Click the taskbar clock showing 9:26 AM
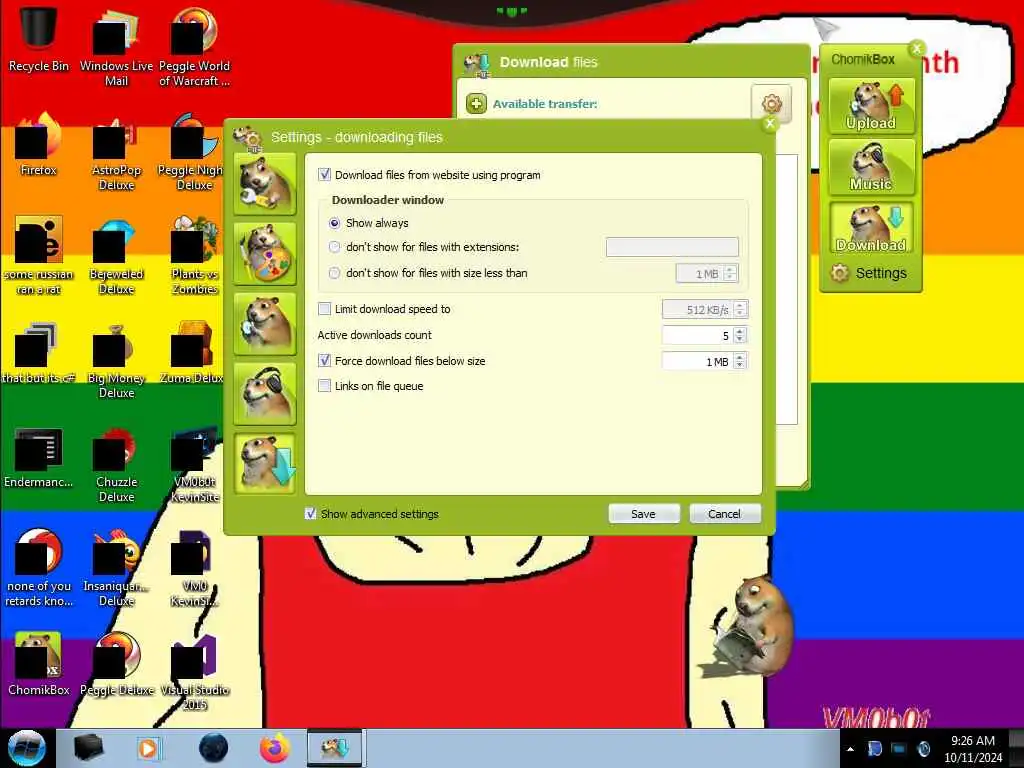This screenshot has width=1024, height=768. pyautogui.click(x=973, y=749)
